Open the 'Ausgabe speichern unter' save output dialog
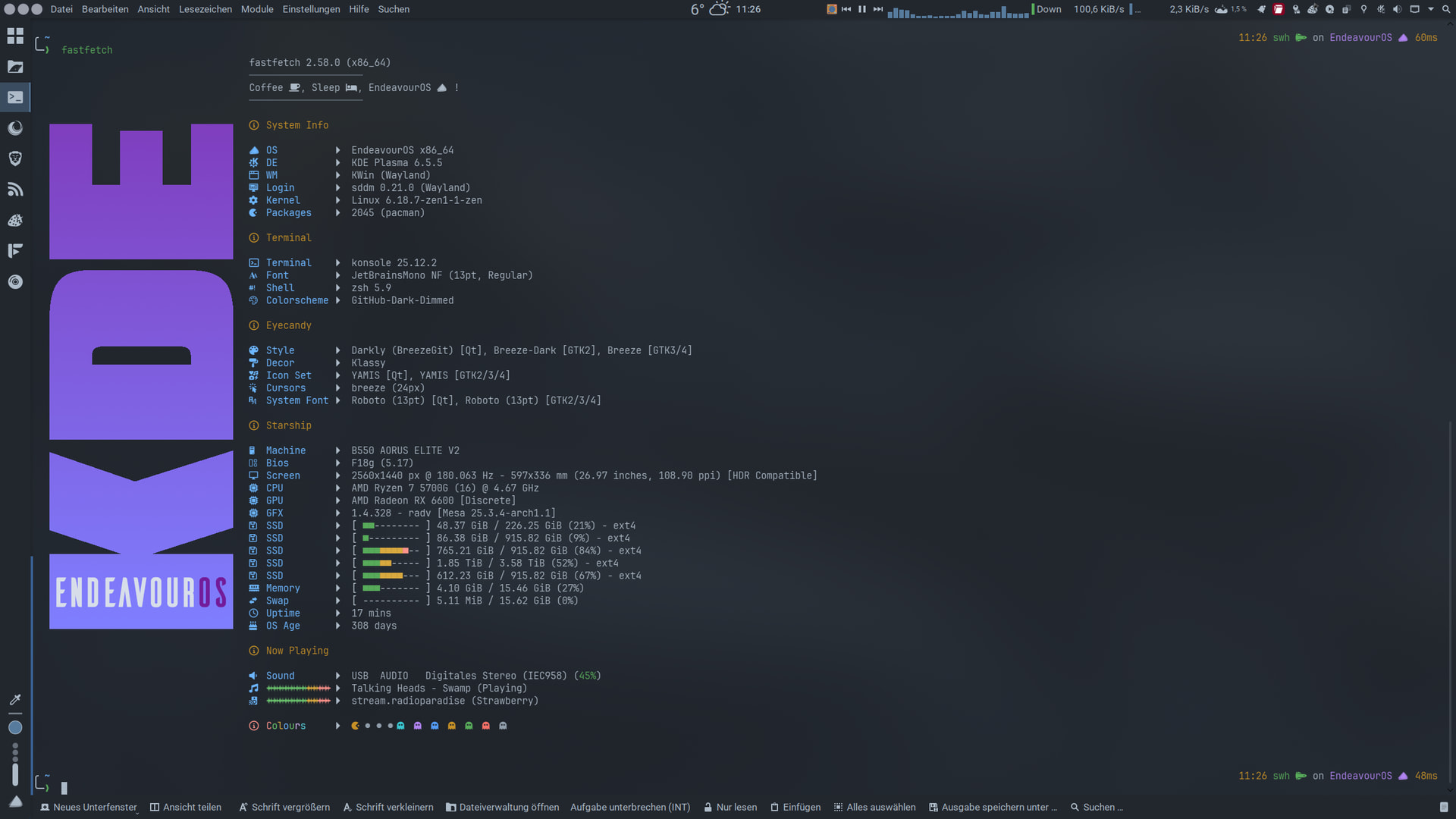The height and width of the screenshot is (819, 1456). [x=993, y=807]
